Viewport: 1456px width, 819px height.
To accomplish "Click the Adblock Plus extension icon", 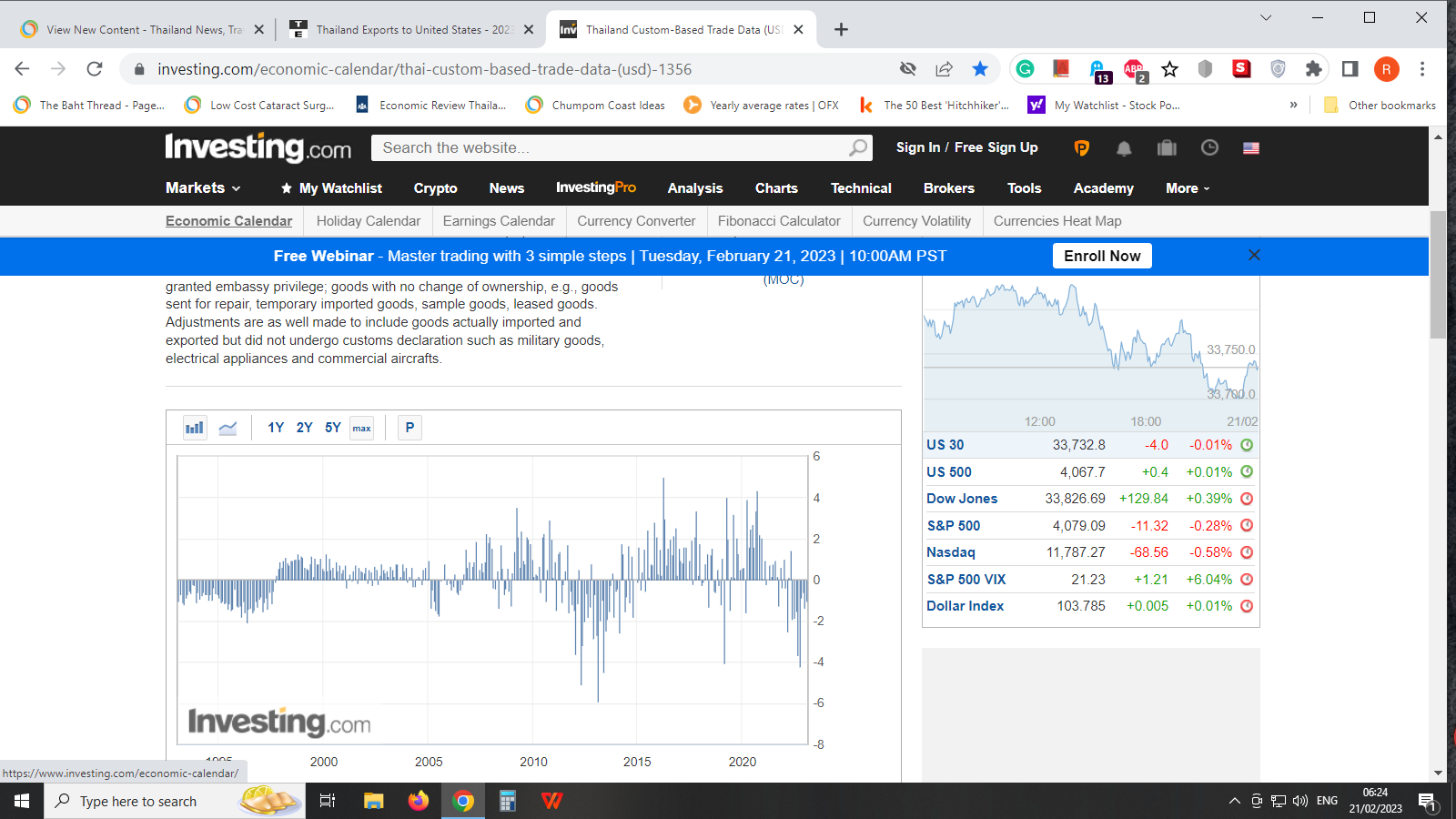I will pos(1134,69).
